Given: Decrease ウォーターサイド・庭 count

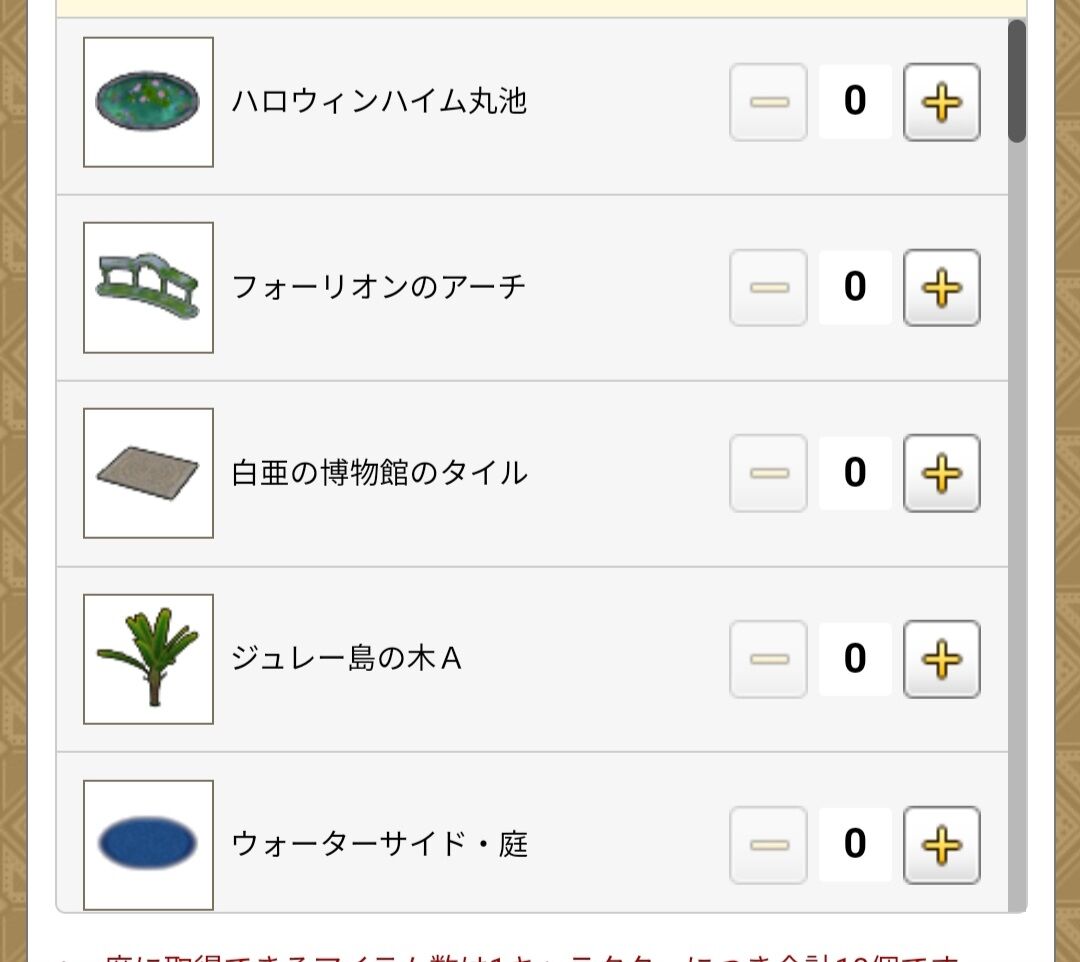Looking at the screenshot, I should [768, 845].
